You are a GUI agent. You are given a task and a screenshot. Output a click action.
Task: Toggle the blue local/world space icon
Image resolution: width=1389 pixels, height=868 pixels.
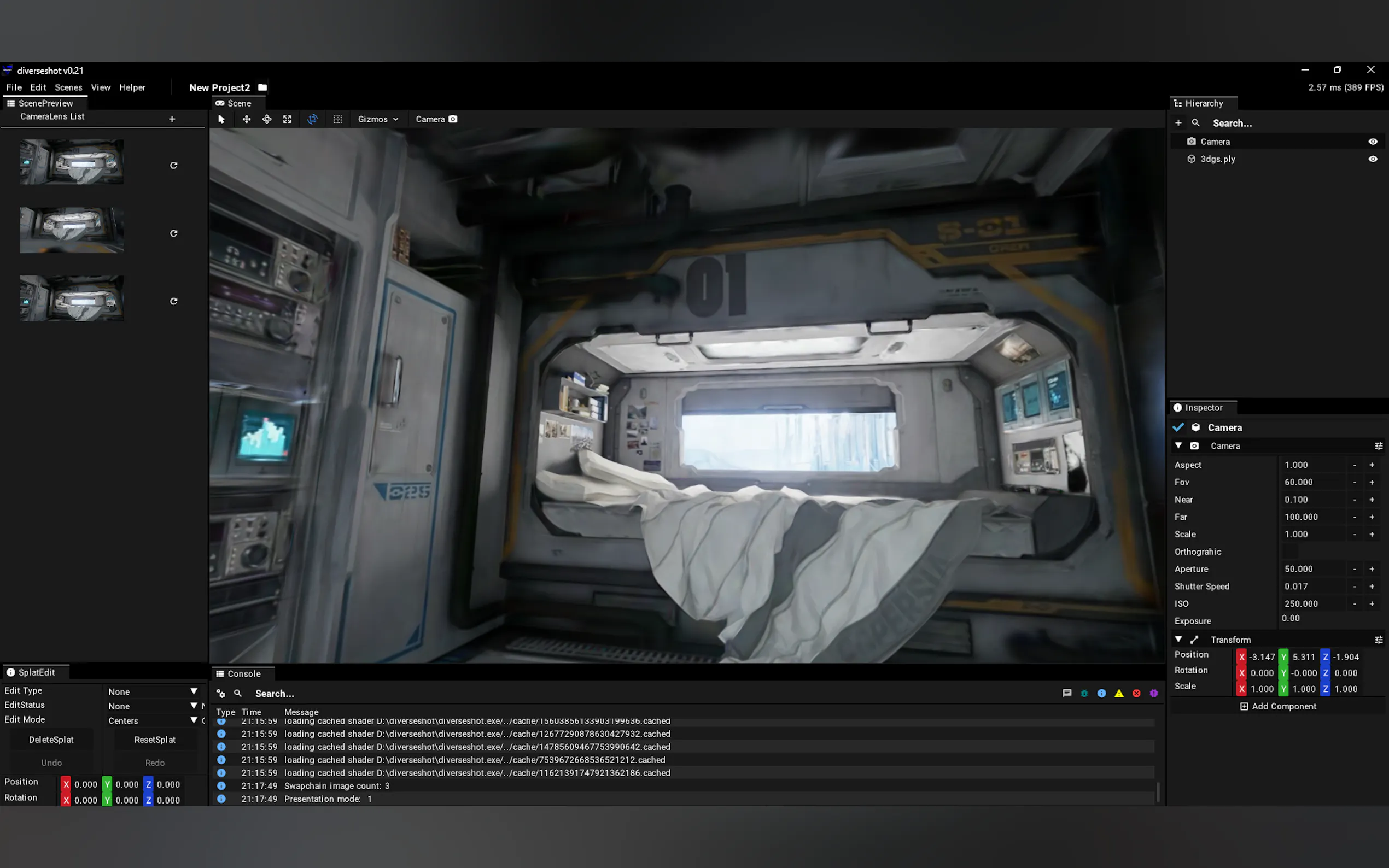(x=312, y=119)
